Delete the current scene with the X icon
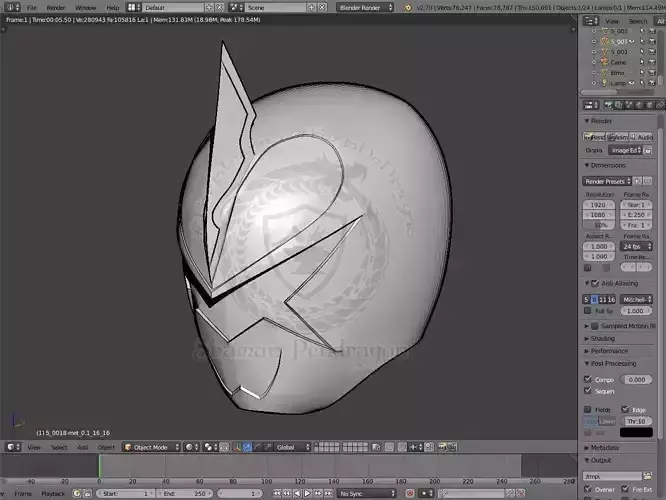Viewport: 666px width, 500px height. [322, 8]
